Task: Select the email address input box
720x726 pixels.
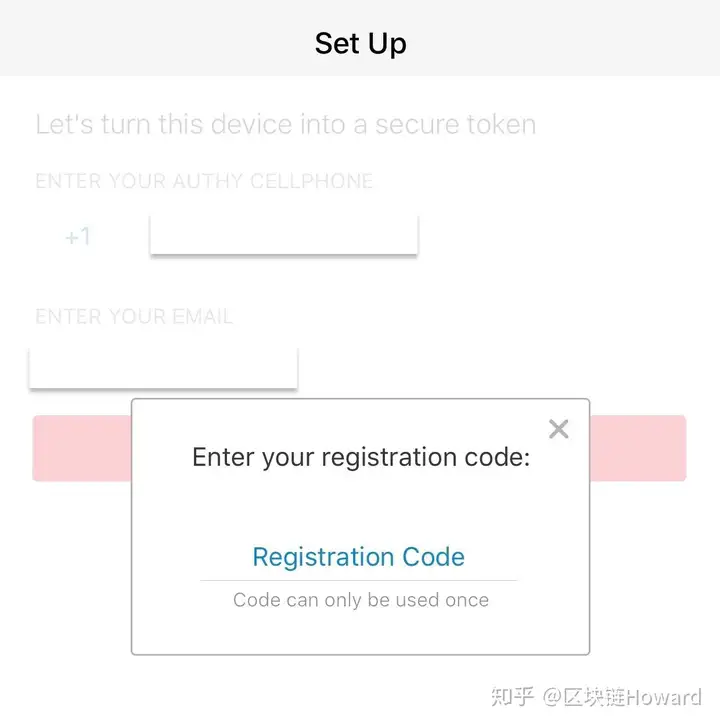Action: coord(163,367)
